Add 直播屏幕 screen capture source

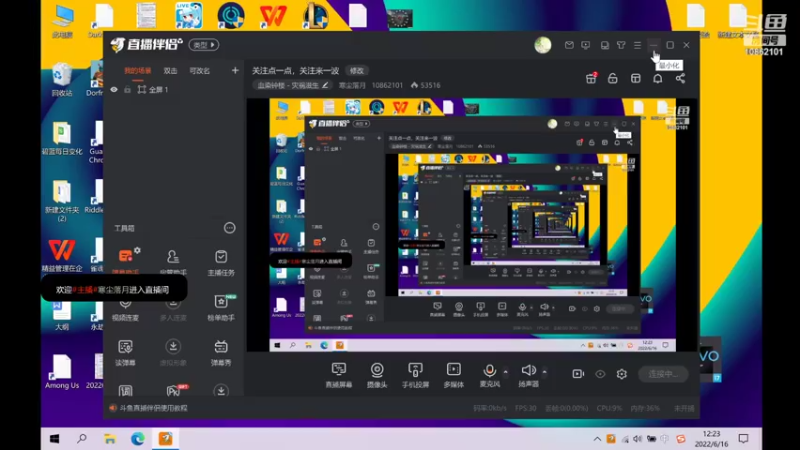click(339, 375)
